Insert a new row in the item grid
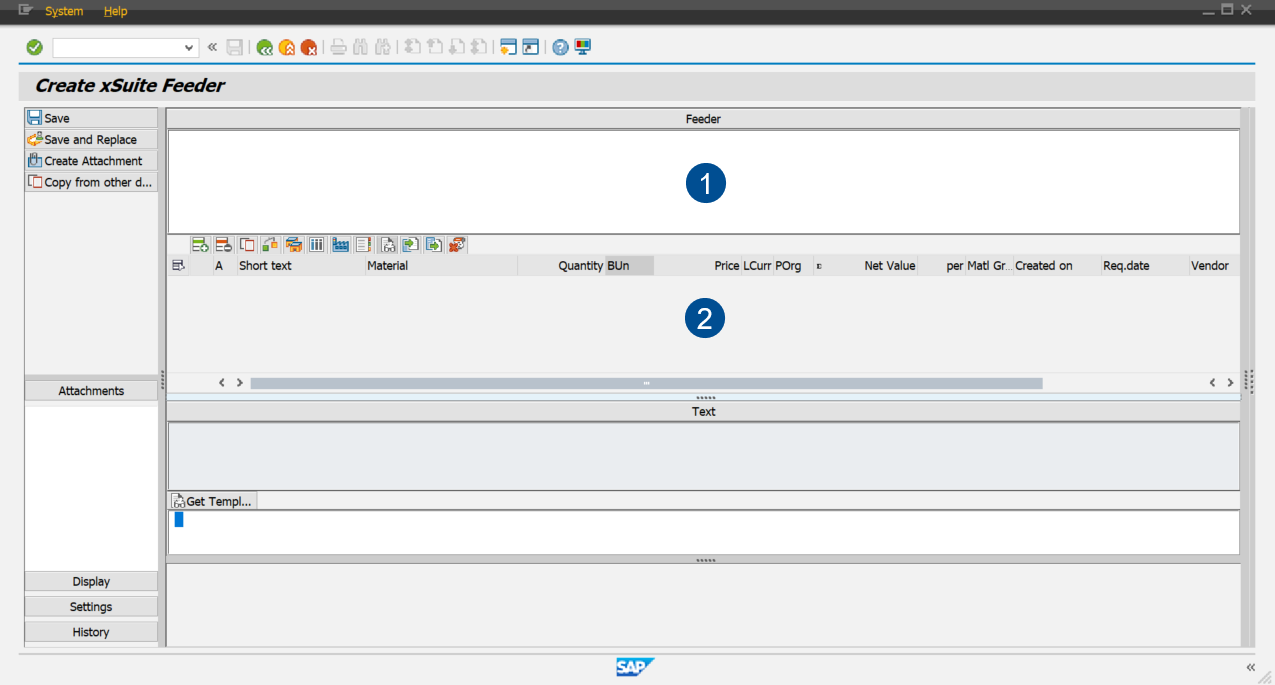Viewport: 1275px width, 685px height. [x=198, y=244]
